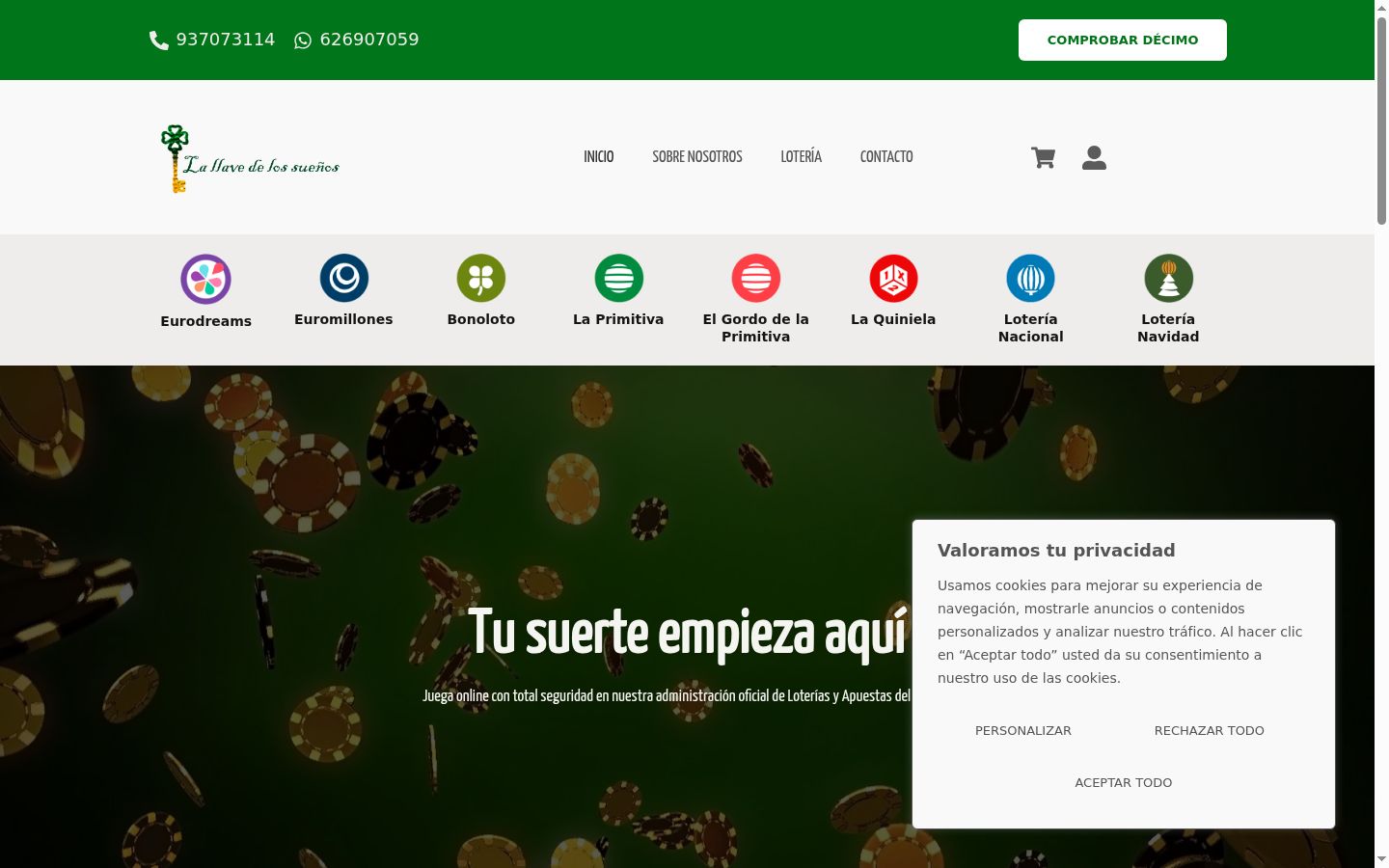Screen dimensions: 1389x868
Task: Select Lotería Nacional blue icon
Action: pyautogui.click(x=1031, y=278)
